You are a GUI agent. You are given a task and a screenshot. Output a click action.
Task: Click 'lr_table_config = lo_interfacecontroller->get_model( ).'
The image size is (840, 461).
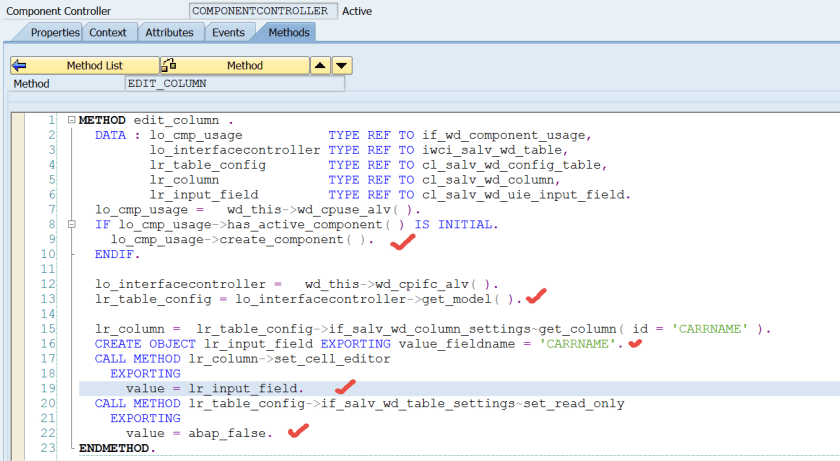click(x=308, y=299)
